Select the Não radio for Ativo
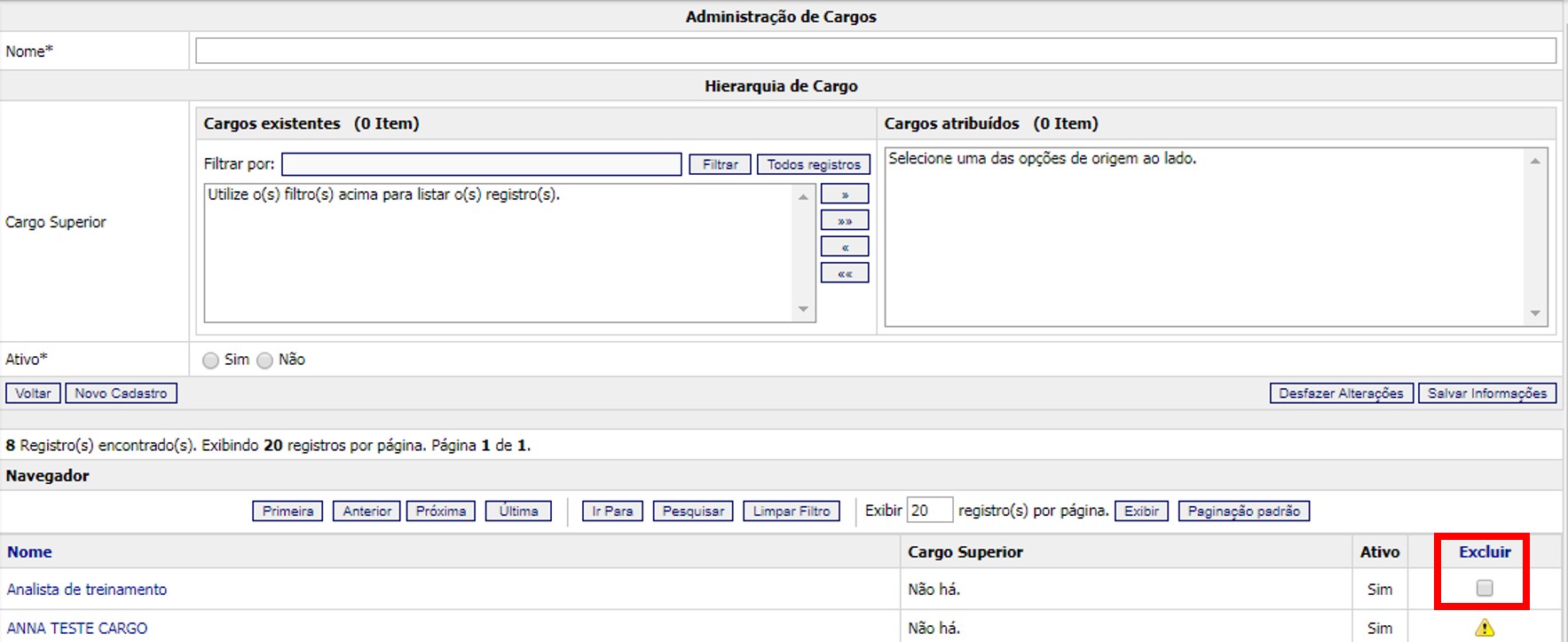This screenshot has height=642, width=1568. tap(264, 361)
